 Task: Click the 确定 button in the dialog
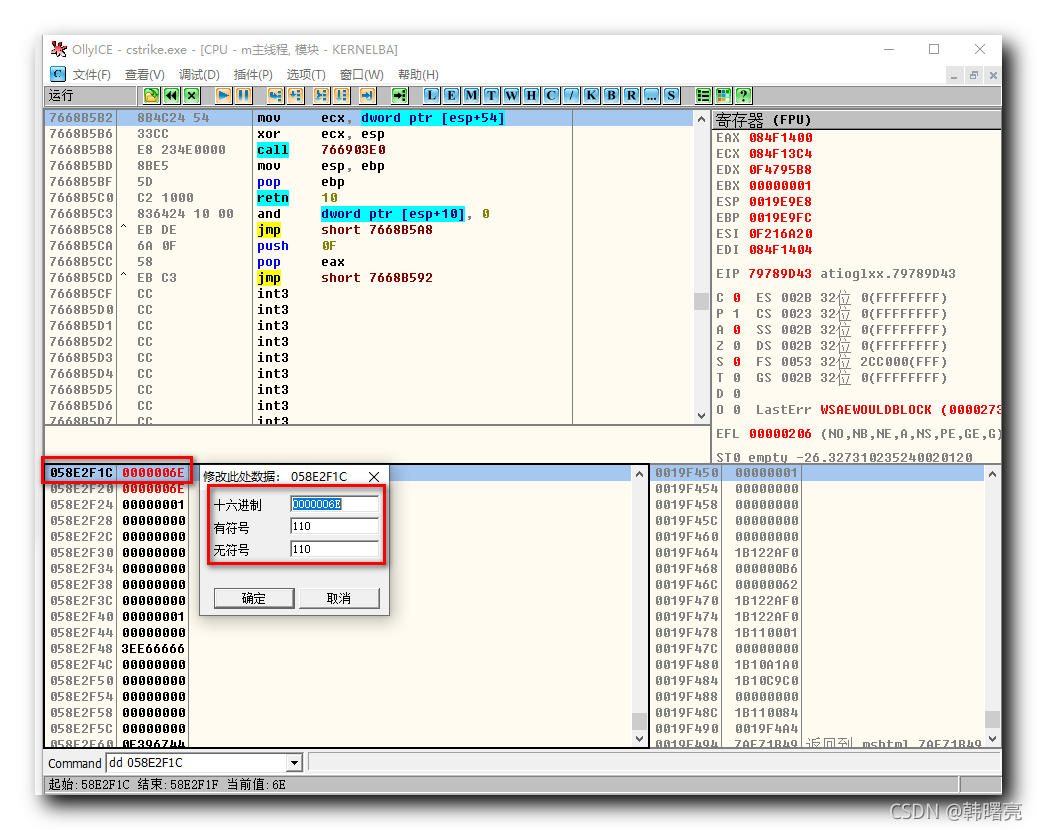point(254,599)
